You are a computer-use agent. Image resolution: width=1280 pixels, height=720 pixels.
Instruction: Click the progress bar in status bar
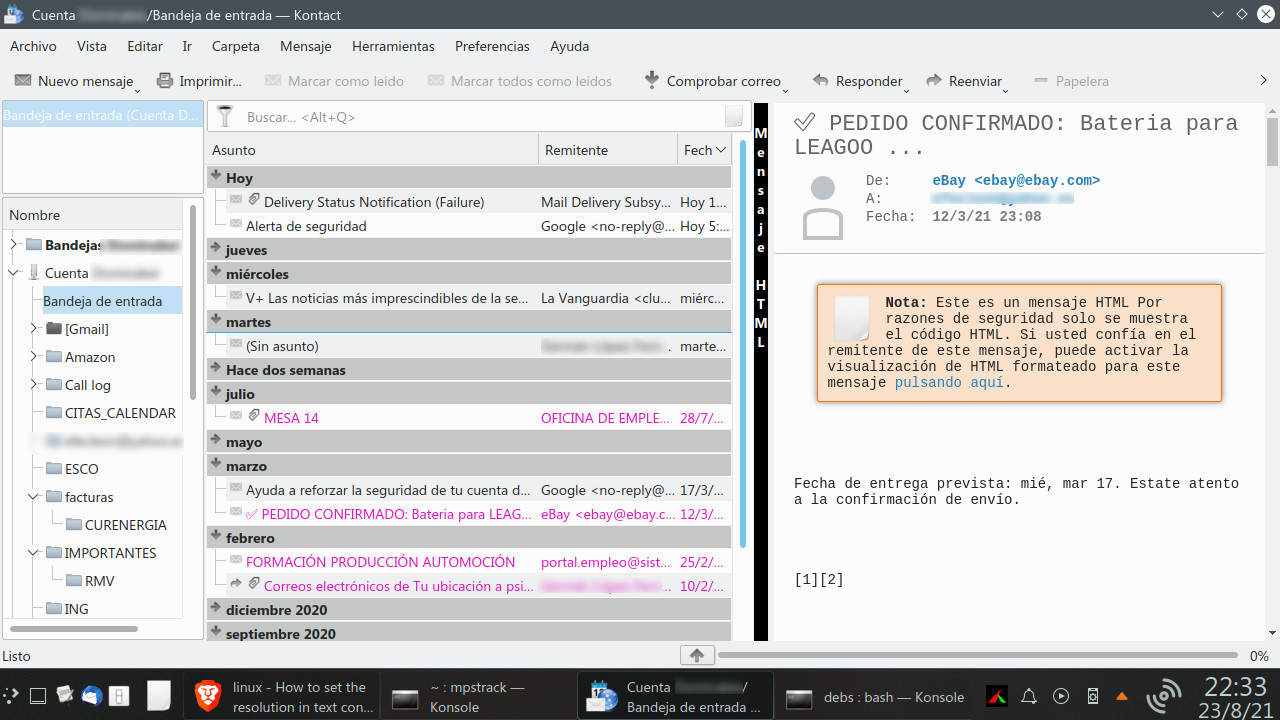pyautogui.click(x=980, y=656)
